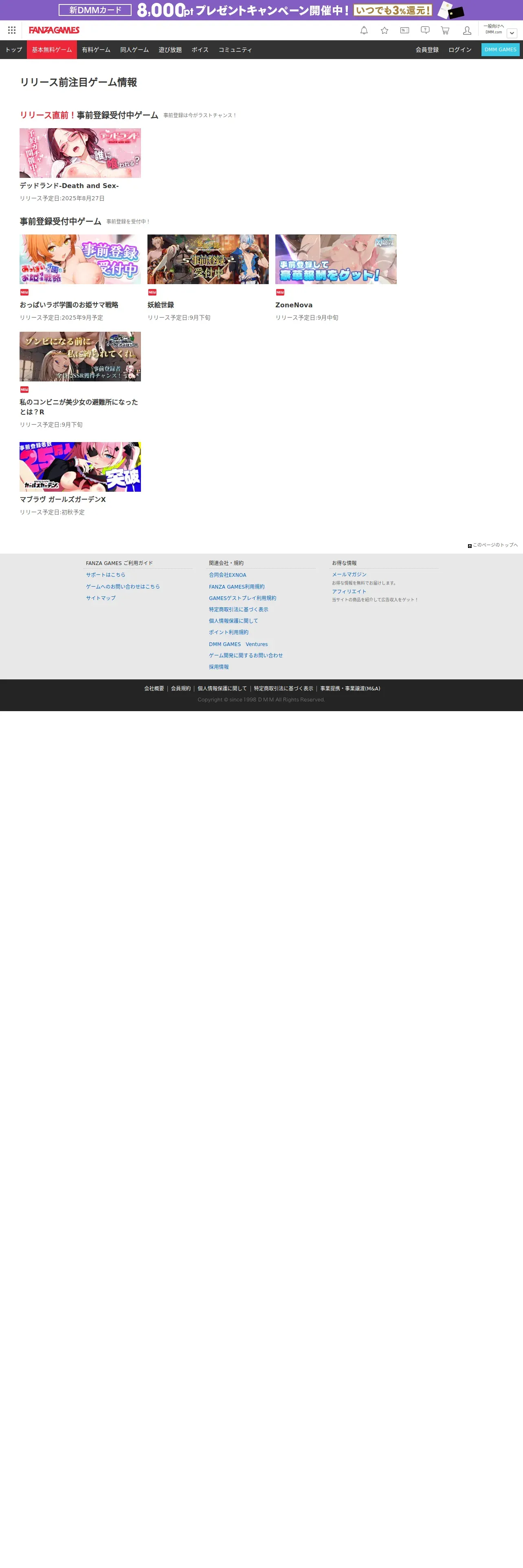Click NEW badge under ZoneNova thumbnail
The width and height of the screenshot is (523, 1568).
click(x=280, y=293)
